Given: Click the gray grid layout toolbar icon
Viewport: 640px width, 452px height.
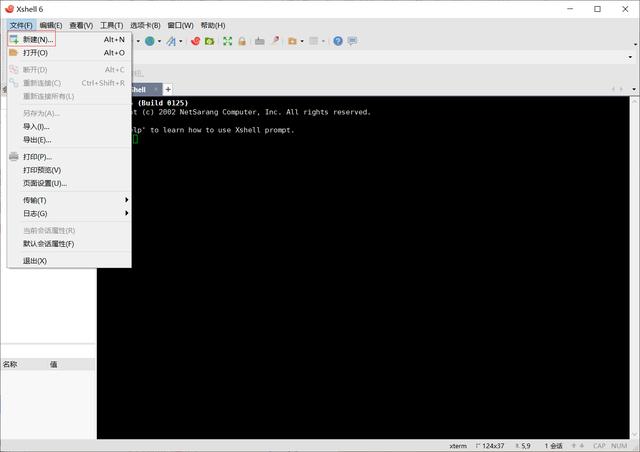Looking at the screenshot, I should 313,41.
